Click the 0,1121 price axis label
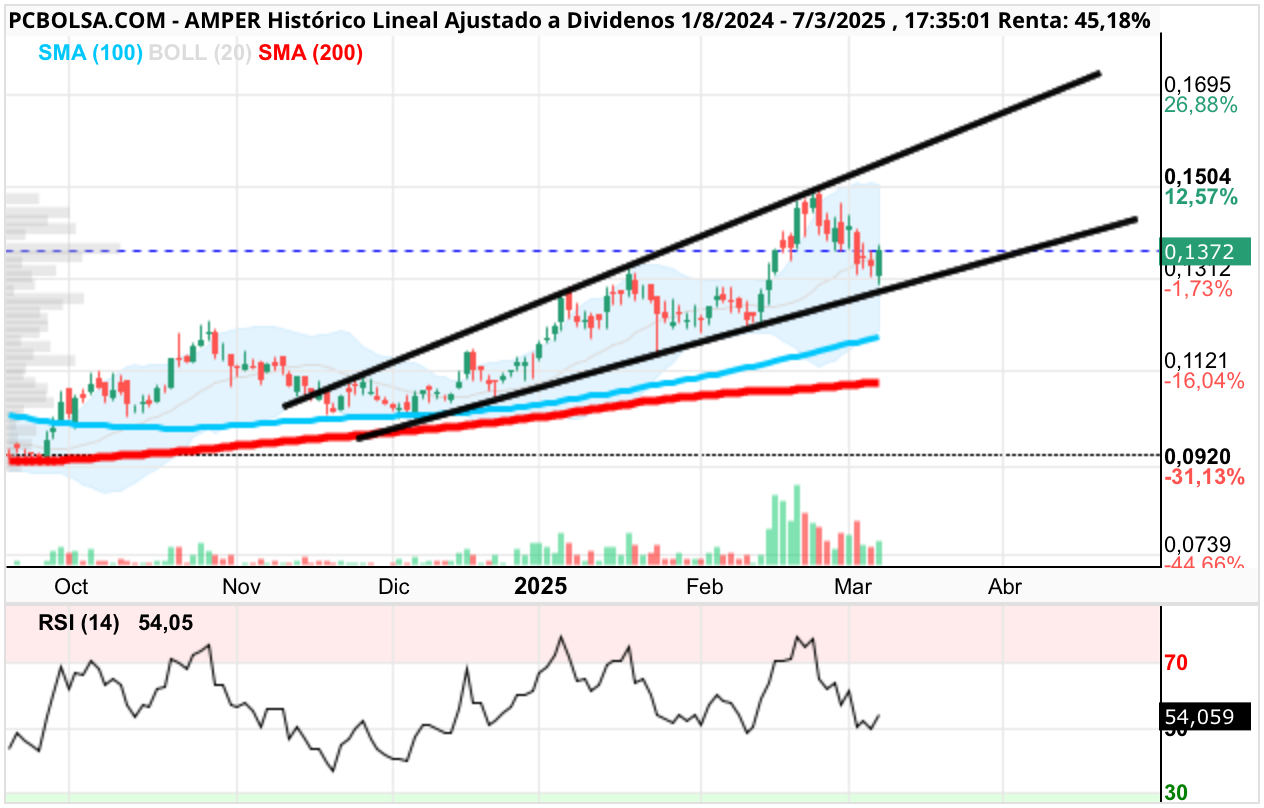This screenshot has height=808, width=1264. (1197, 361)
